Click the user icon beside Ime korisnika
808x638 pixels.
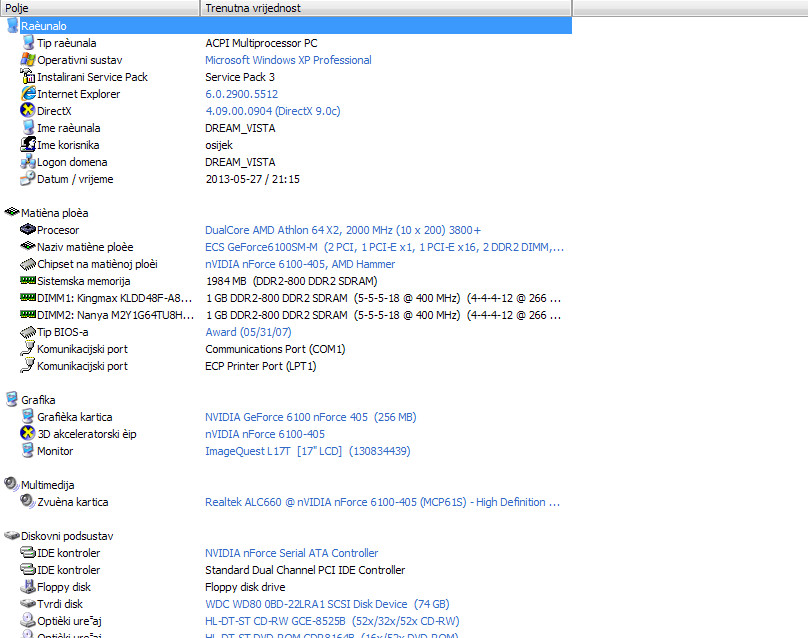coord(28,145)
